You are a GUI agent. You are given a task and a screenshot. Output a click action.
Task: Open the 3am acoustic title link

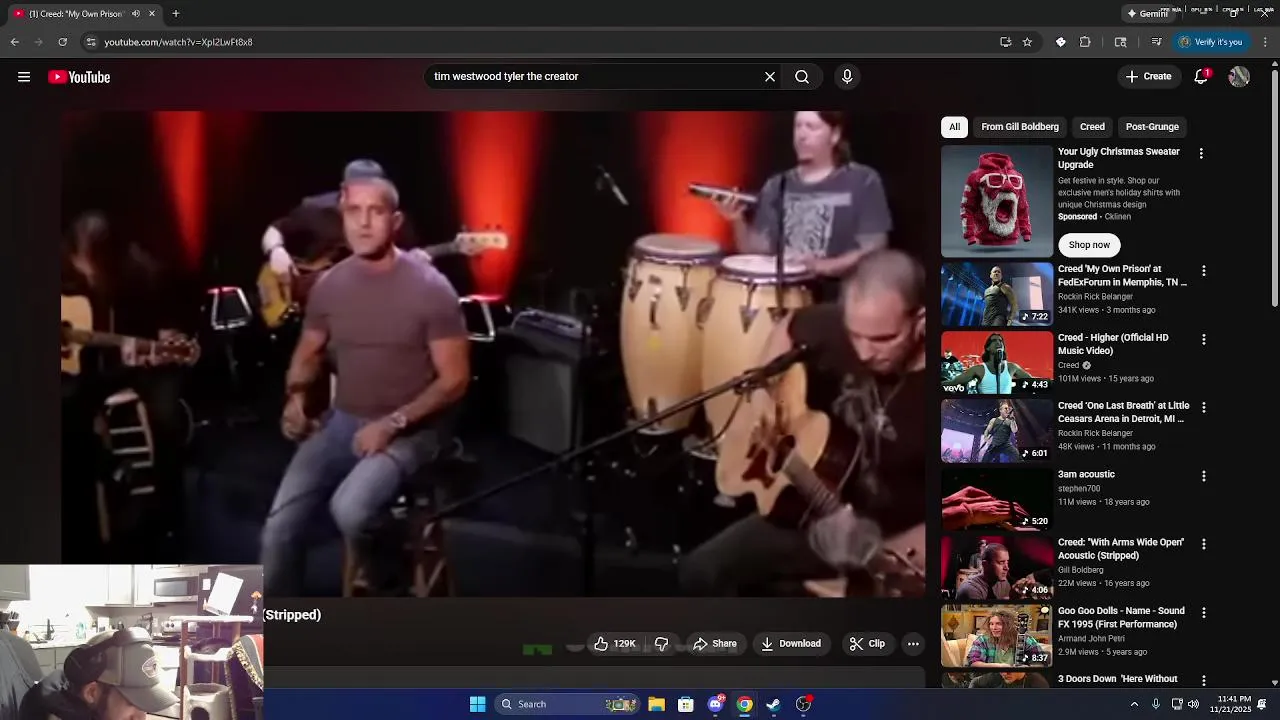pyautogui.click(x=1086, y=475)
